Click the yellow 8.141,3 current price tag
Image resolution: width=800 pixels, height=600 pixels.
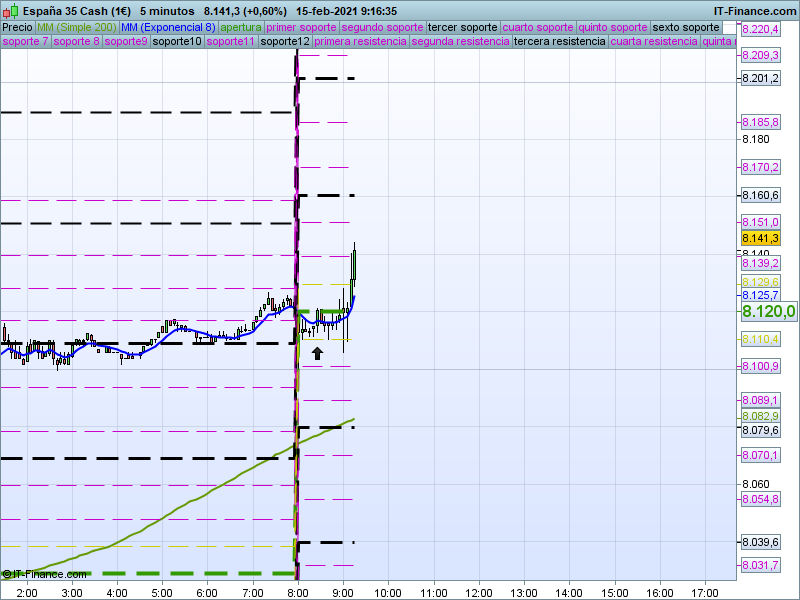[760, 238]
